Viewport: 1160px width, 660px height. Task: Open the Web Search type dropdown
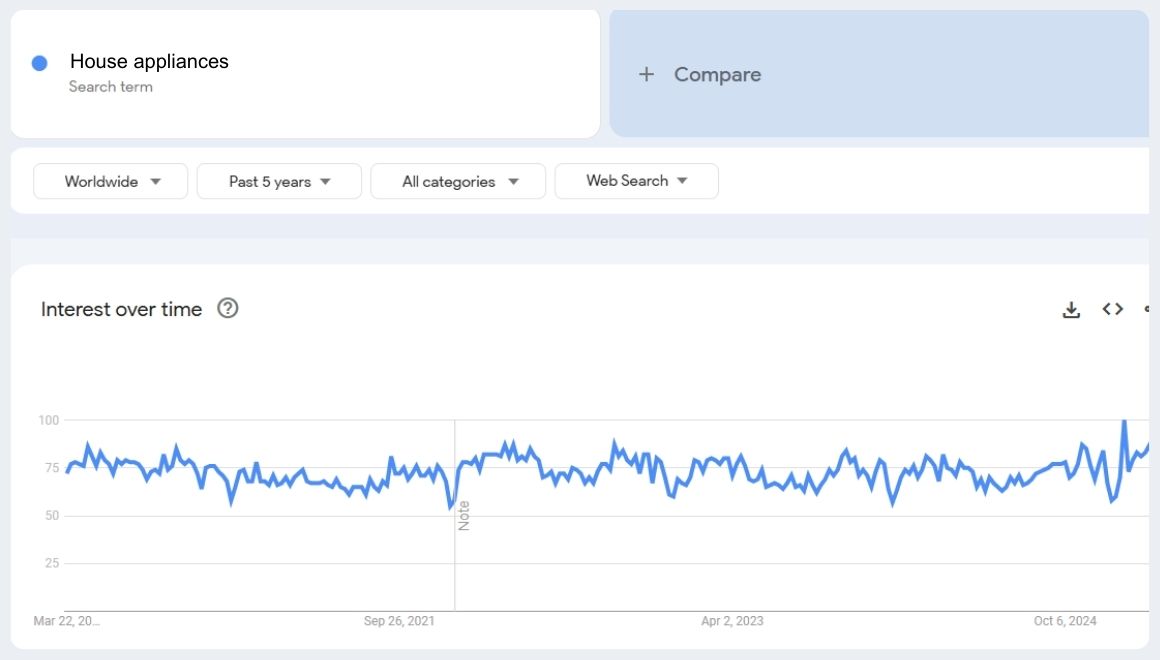(x=636, y=181)
